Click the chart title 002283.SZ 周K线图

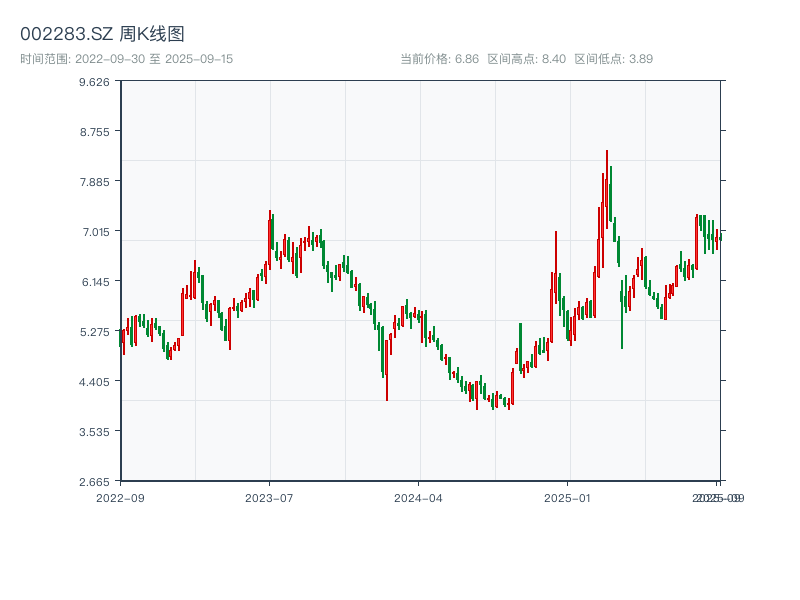[x=102, y=34]
